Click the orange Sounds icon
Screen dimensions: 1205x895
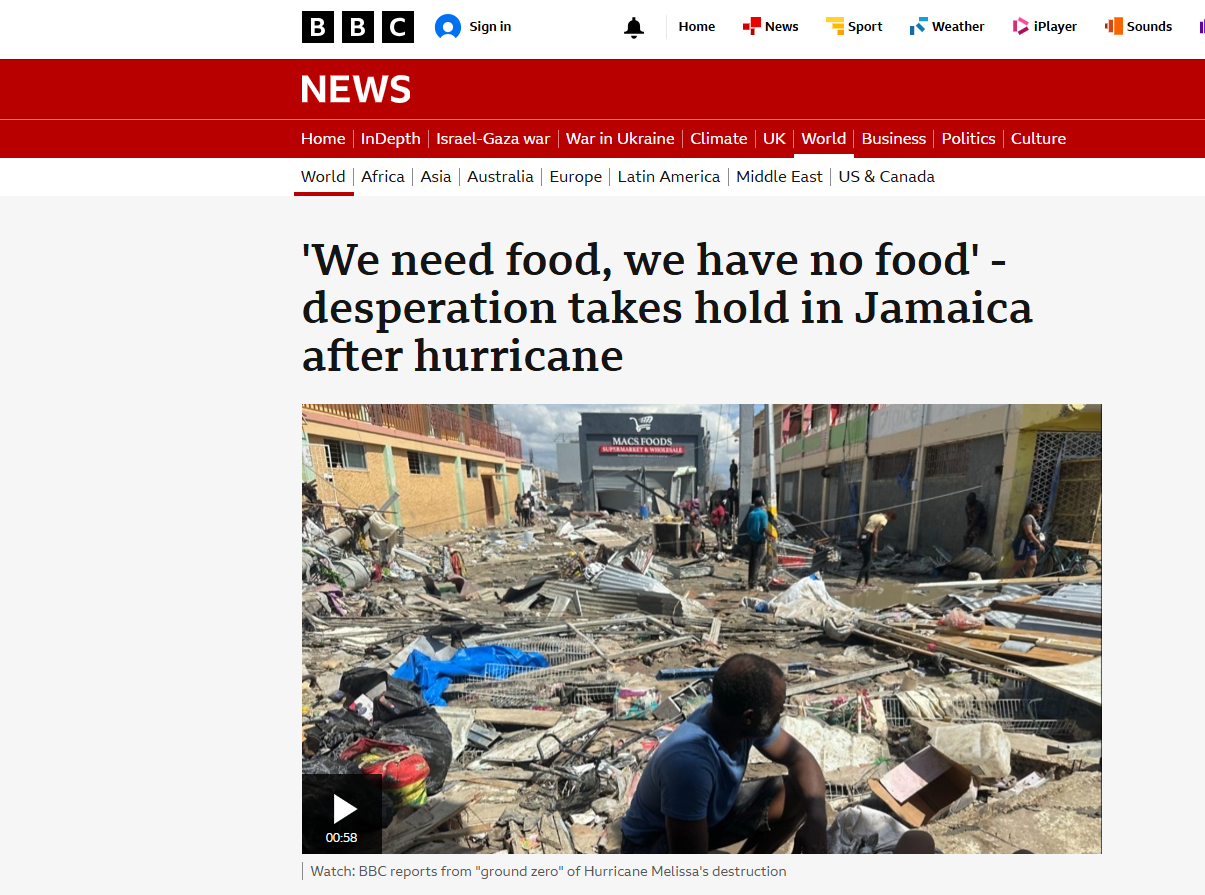pos(1114,26)
